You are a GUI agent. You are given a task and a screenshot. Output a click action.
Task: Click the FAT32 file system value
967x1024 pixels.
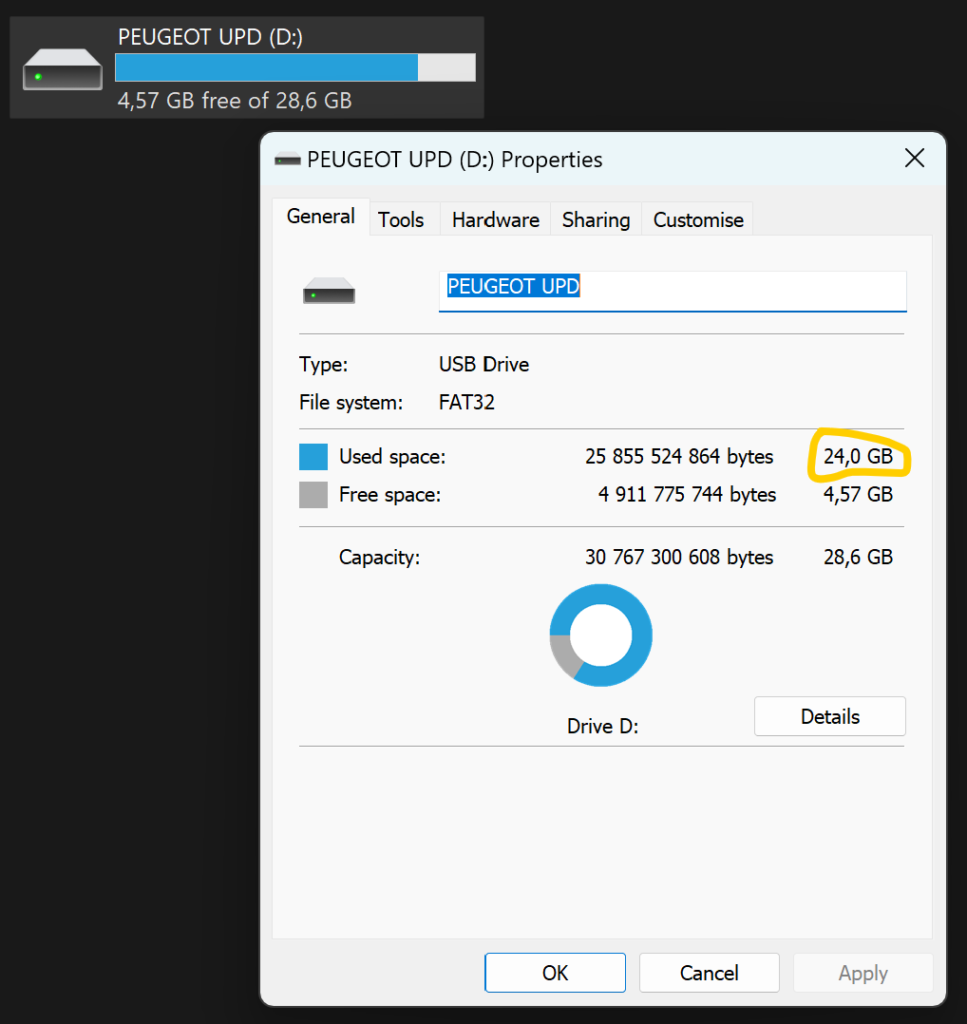[467, 402]
